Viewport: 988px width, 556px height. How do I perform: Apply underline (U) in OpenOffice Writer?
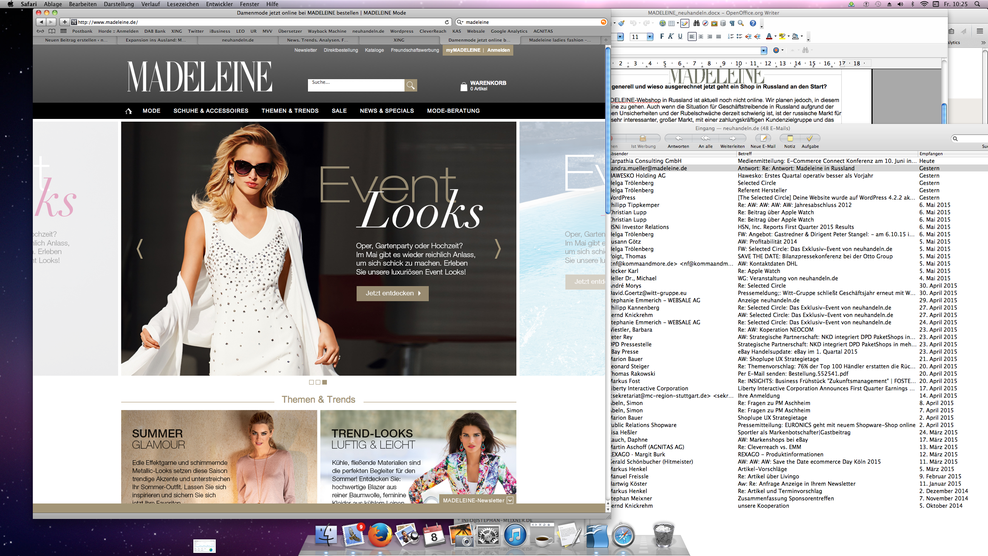point(680,37)
